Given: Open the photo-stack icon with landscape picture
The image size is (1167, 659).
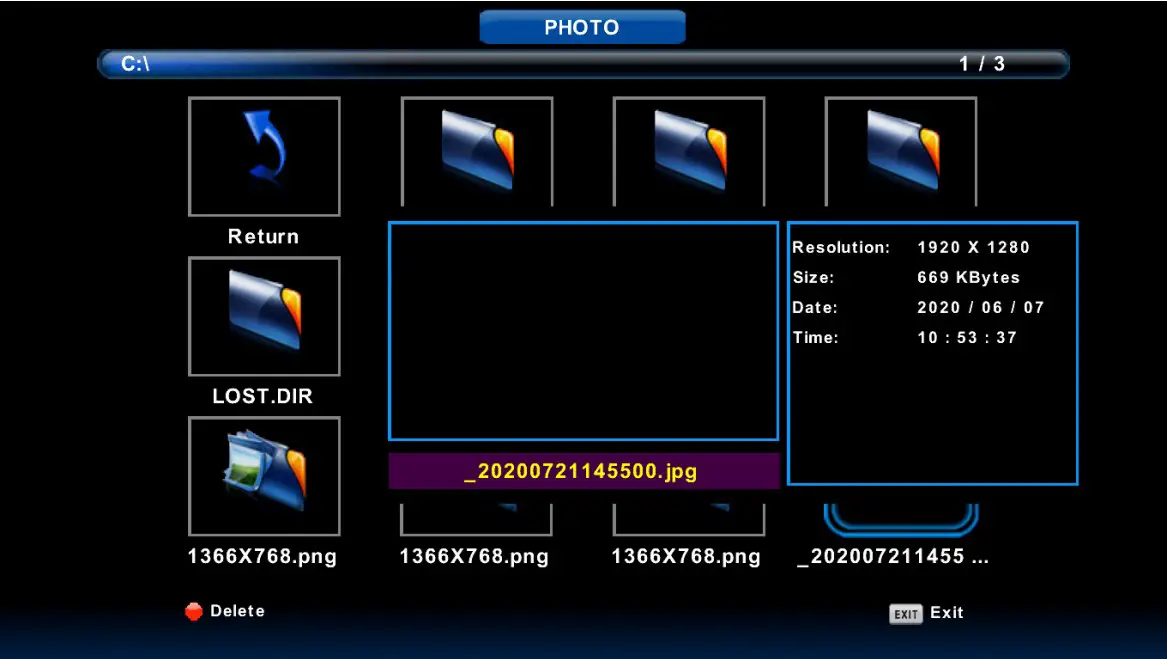Looking at the screenshot, I should 265,471.
